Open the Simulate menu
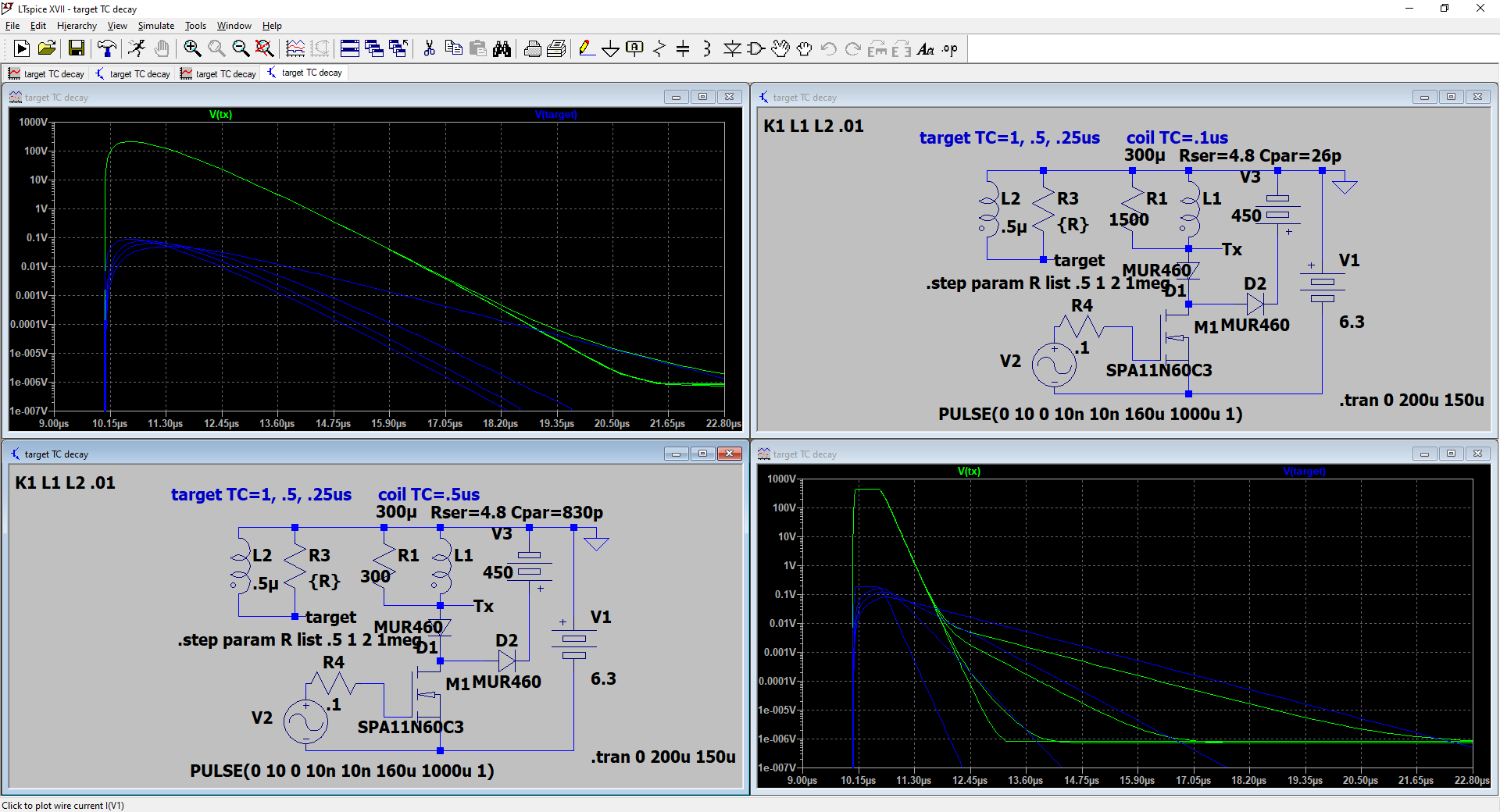1500x812 pixels. 155,26
